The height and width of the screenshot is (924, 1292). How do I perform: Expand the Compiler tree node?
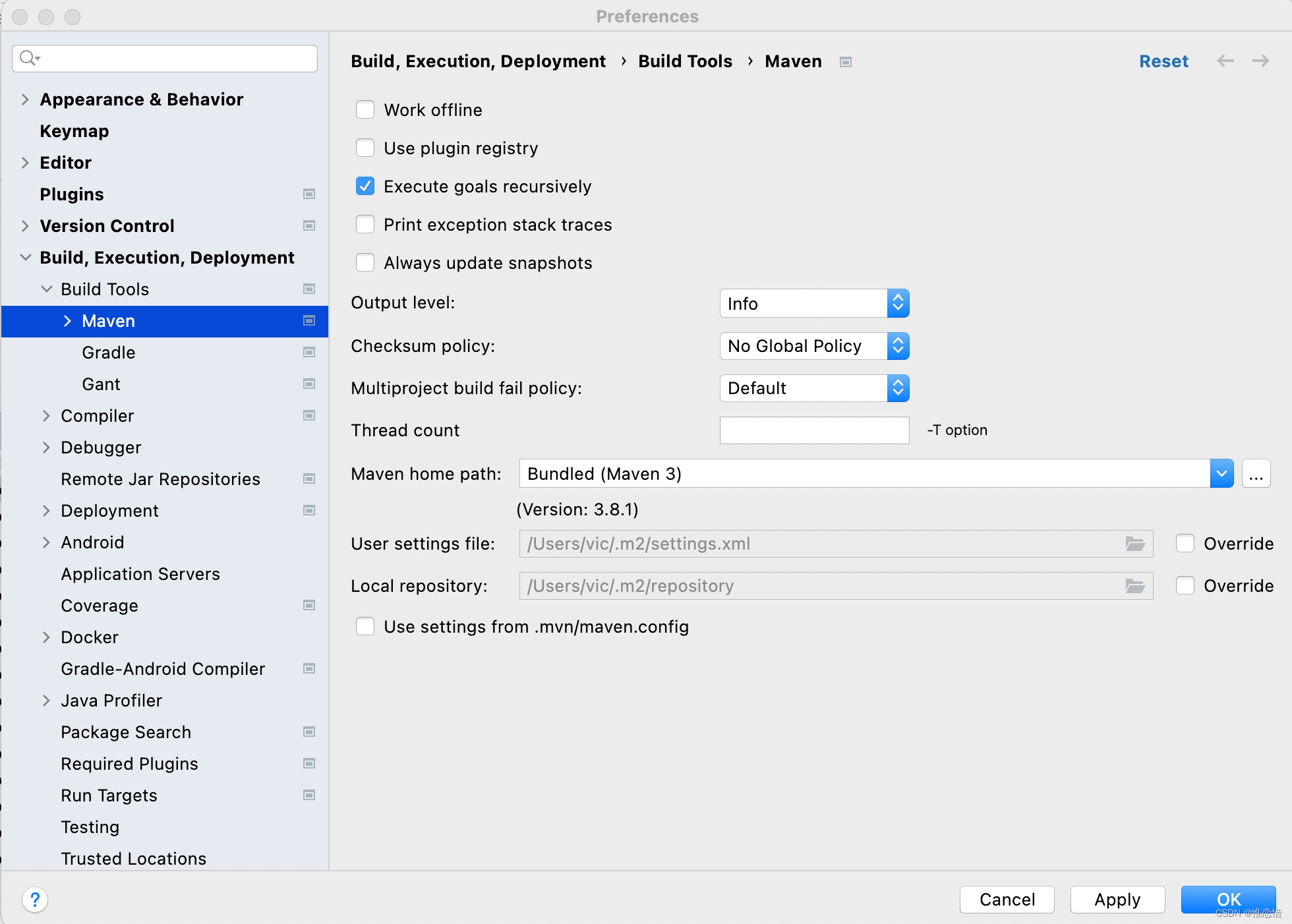pyautogui.click(x=46, y=416)
